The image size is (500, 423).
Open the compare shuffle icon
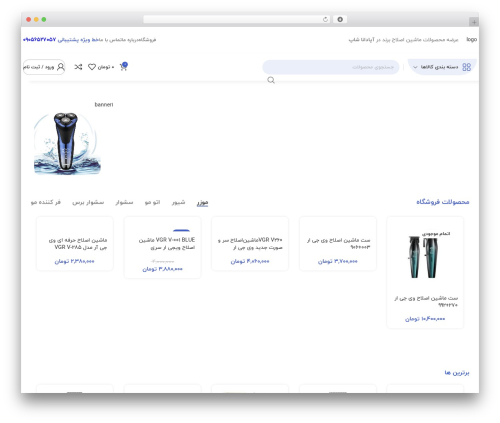pyautogui.click(x=78, y=67)
